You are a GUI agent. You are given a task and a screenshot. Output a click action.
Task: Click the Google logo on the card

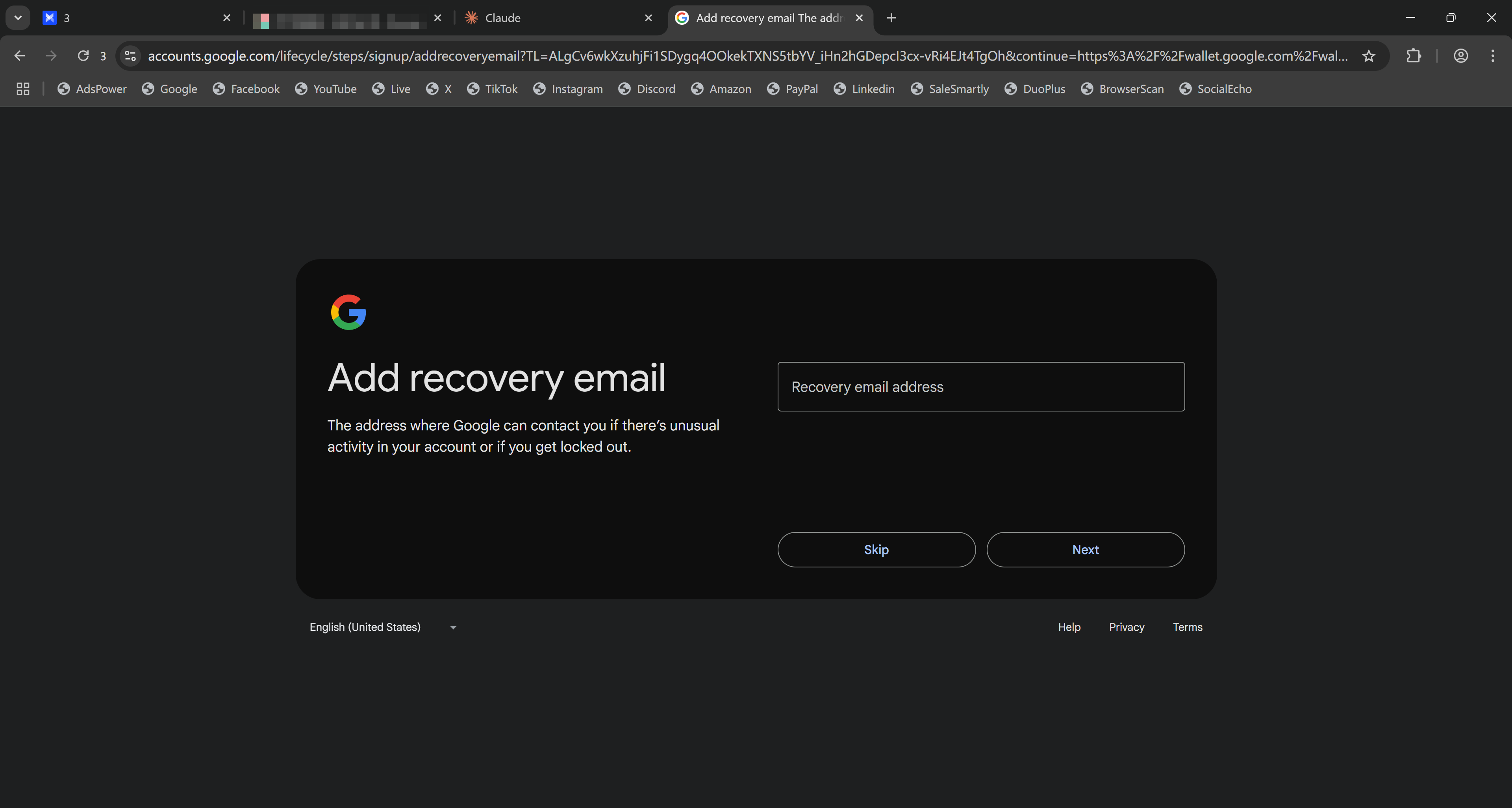click(x=348, y=312)
